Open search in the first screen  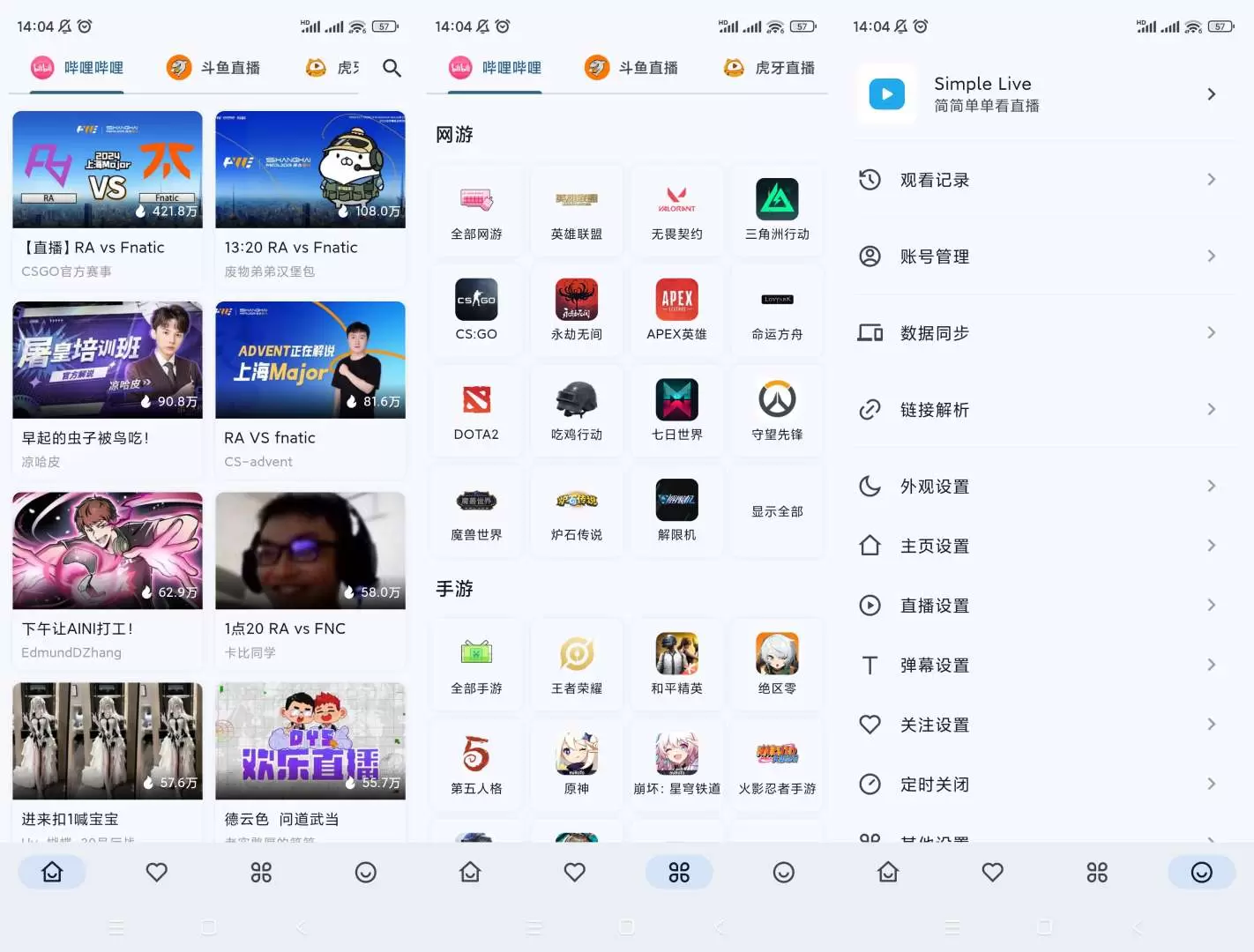392,68
